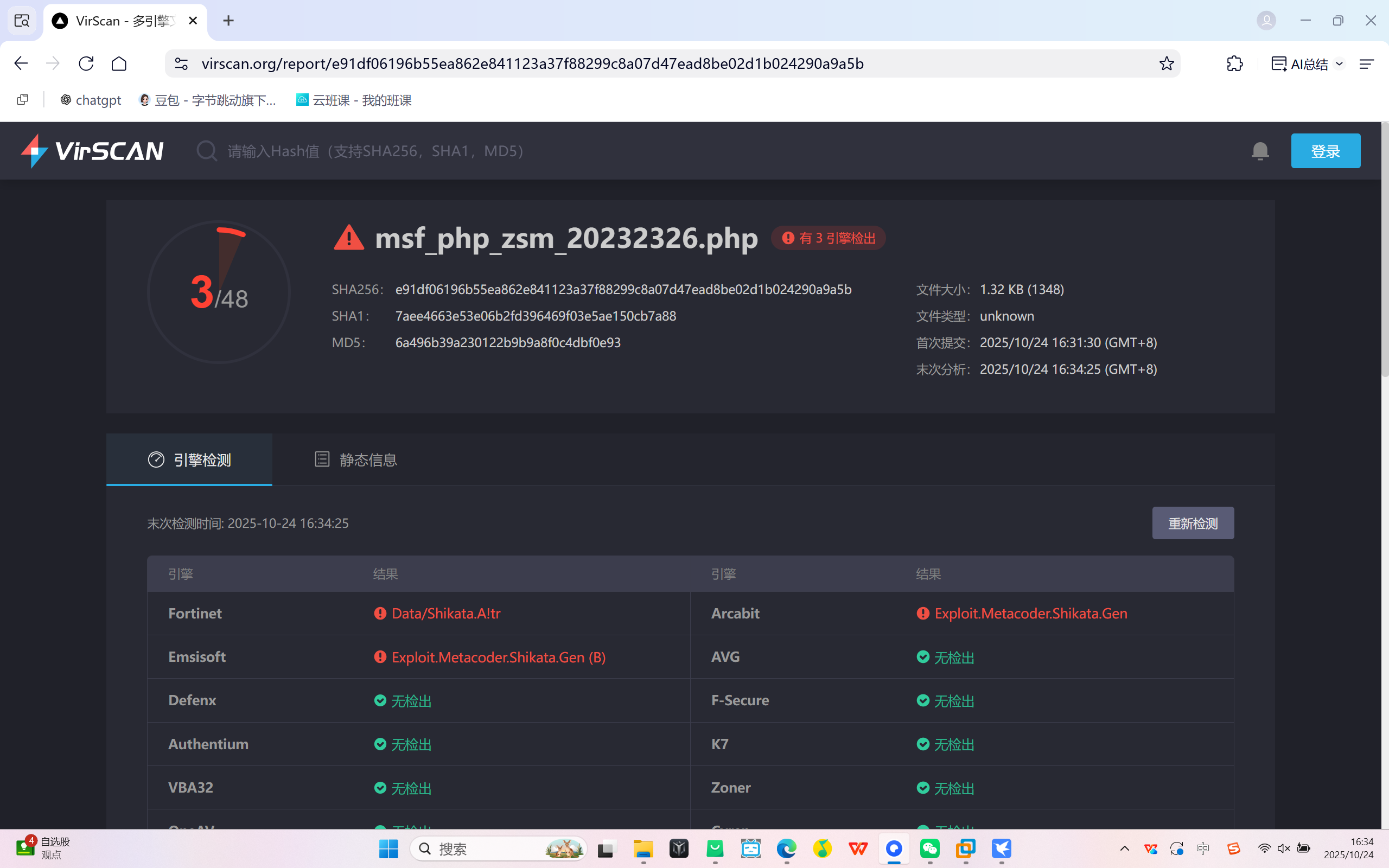Reload the page with refresh icon
This screenshot has height=868, width=1389.
tap(86, 63)
